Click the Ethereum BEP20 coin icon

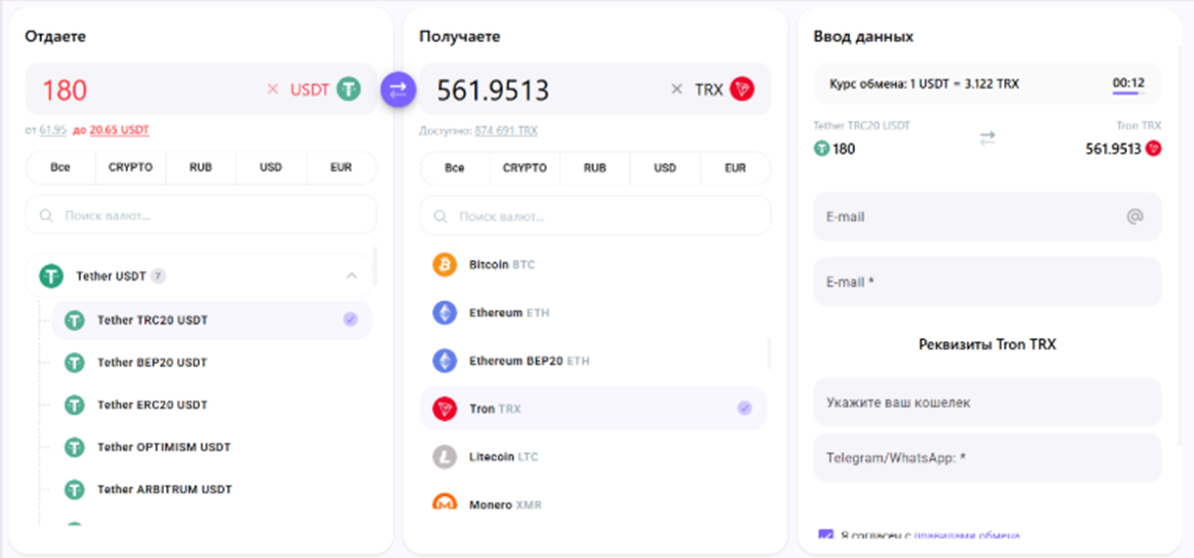click(445, 361)
